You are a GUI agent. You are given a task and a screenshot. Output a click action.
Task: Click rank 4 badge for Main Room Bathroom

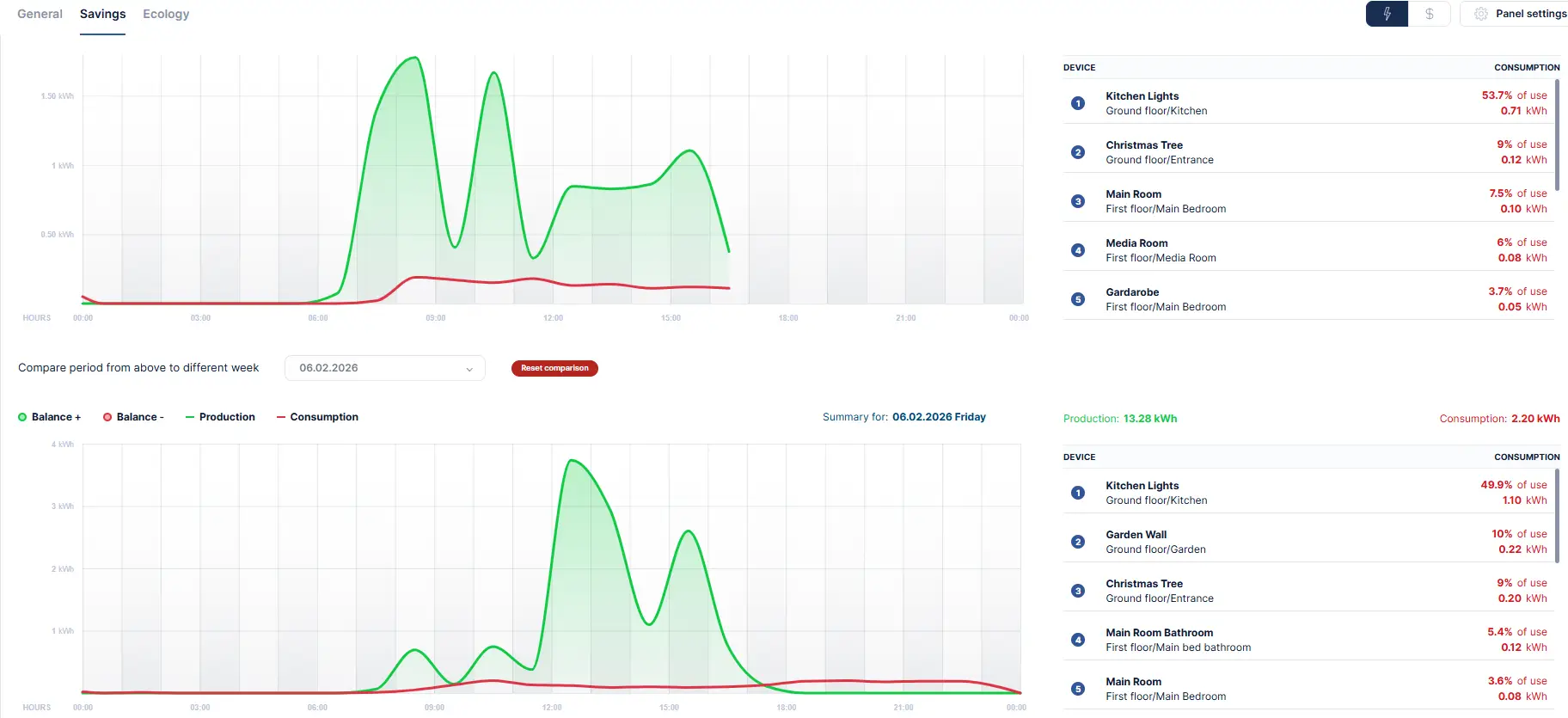pyautogui.click(x=1078, y=640)
